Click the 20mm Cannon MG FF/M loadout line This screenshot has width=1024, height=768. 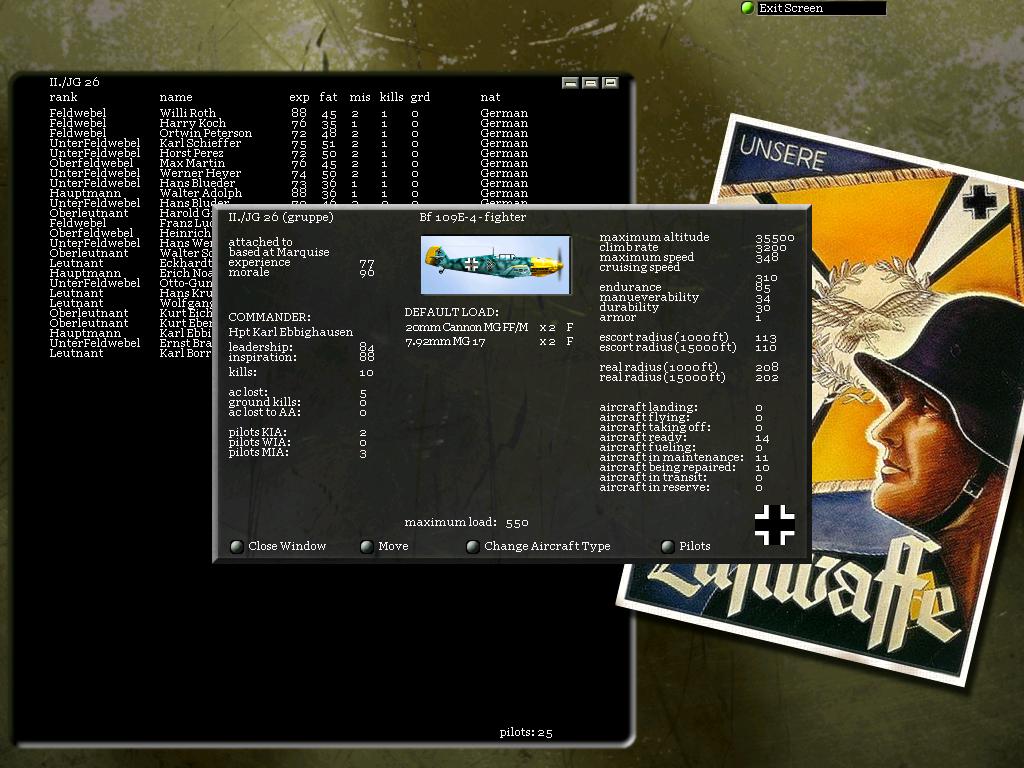click(x=489, y=327)
